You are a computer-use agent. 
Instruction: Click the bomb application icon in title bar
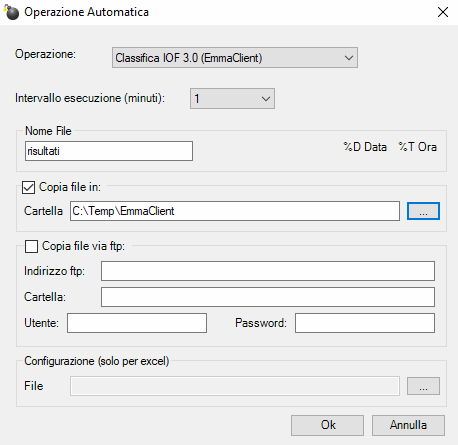[x=12, y=12]
